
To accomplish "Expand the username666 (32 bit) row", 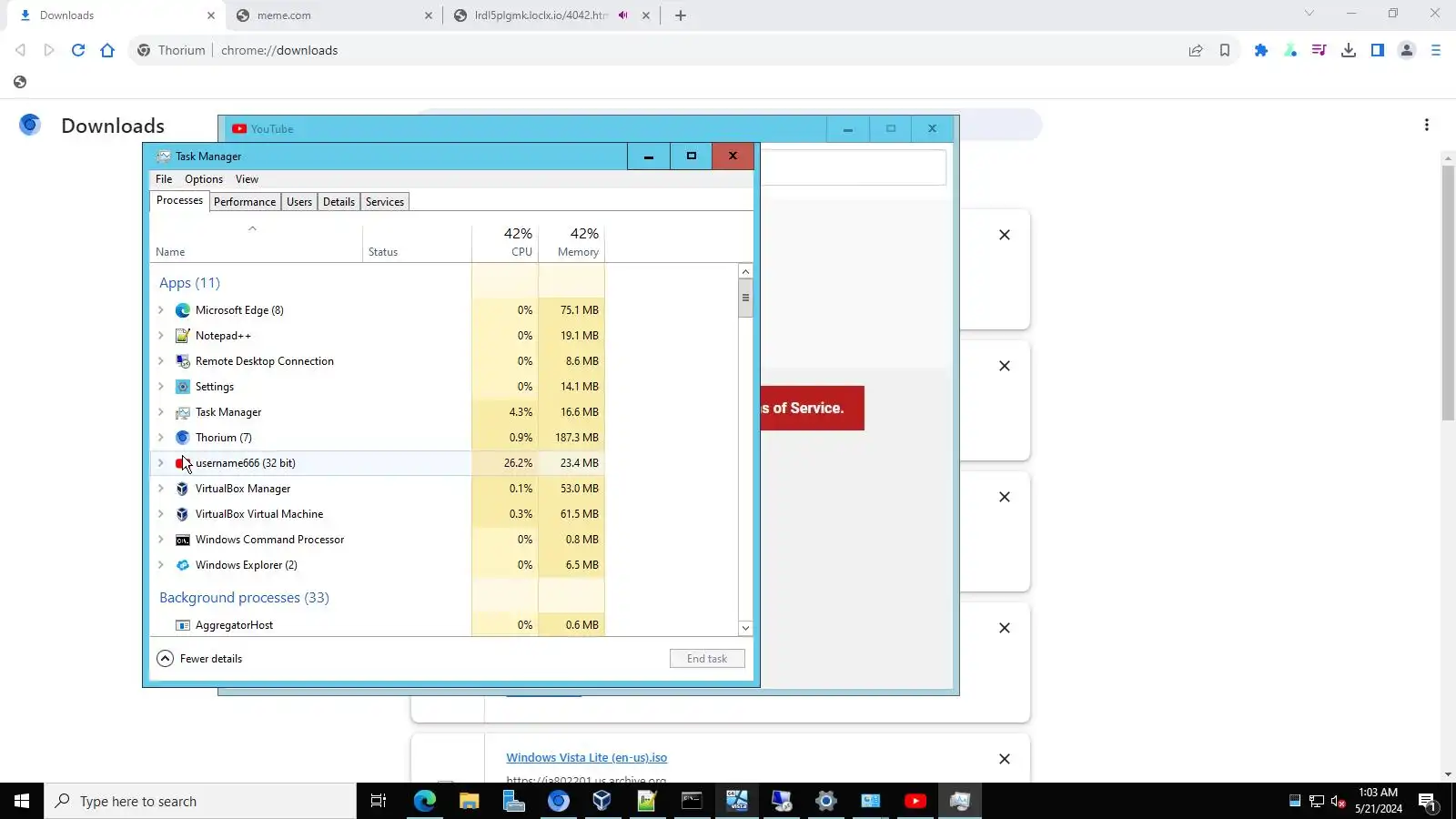I will tap(161, 463).
